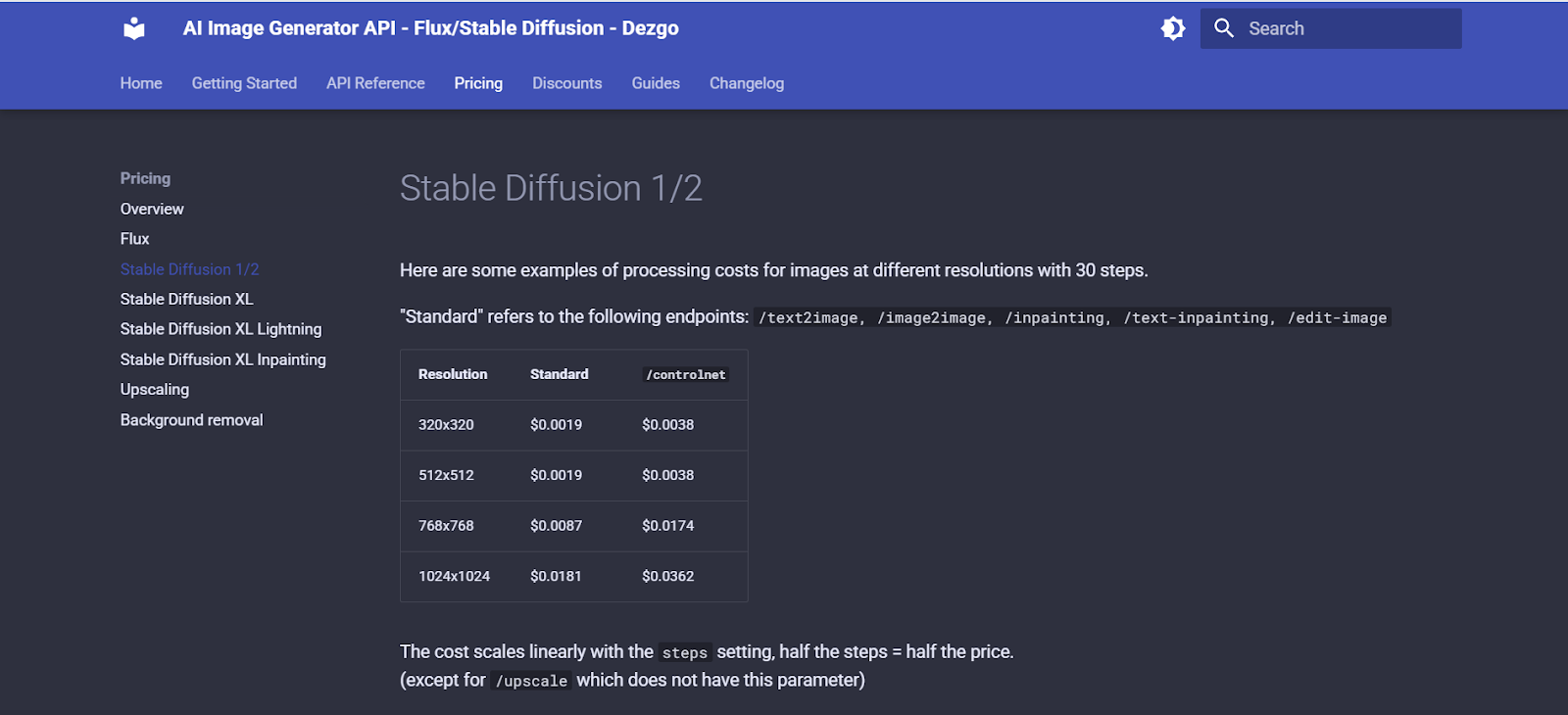Click the /text2image endpoint code

point(808,317)
